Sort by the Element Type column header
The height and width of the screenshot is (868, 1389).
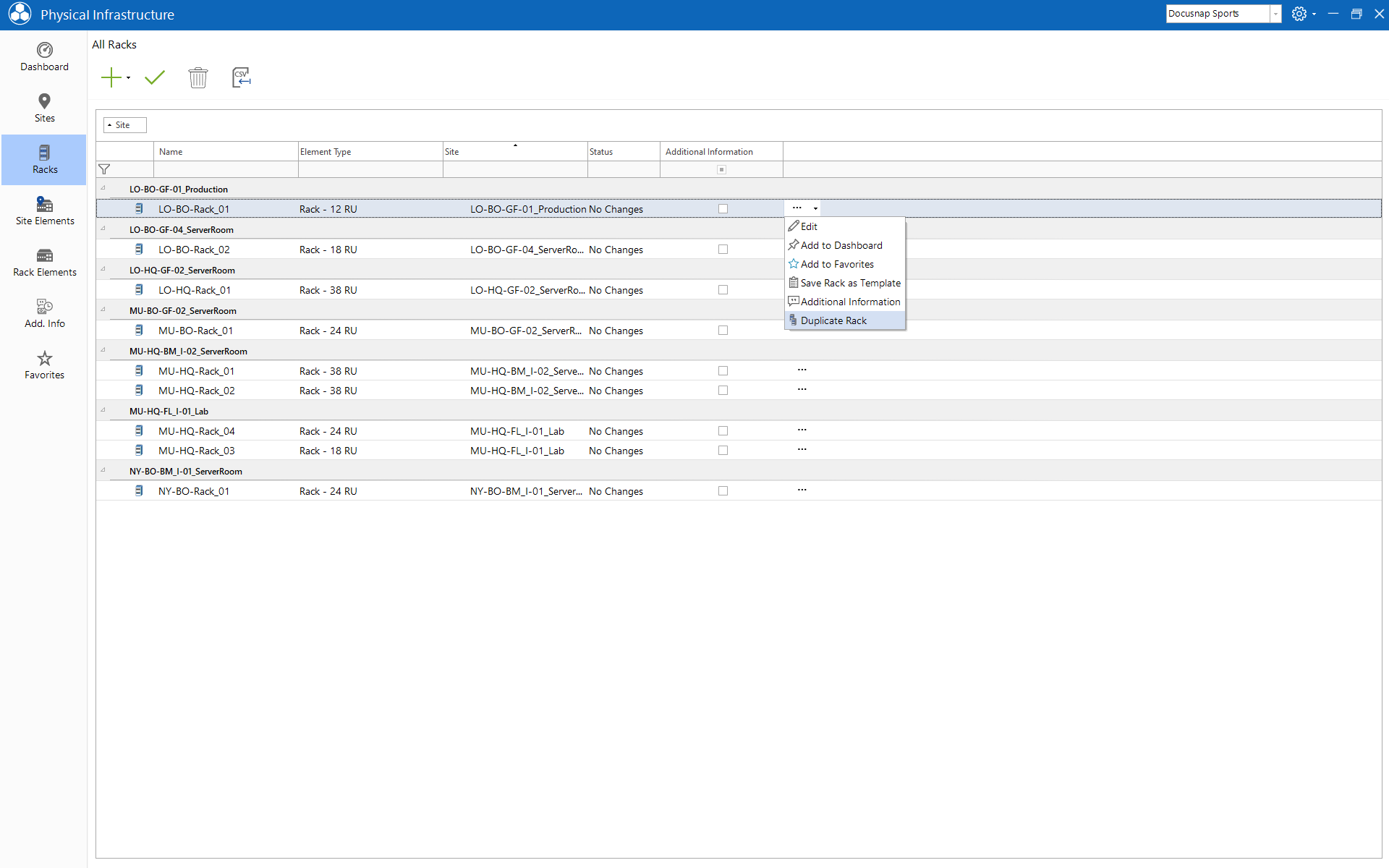(x=370, y=151)
